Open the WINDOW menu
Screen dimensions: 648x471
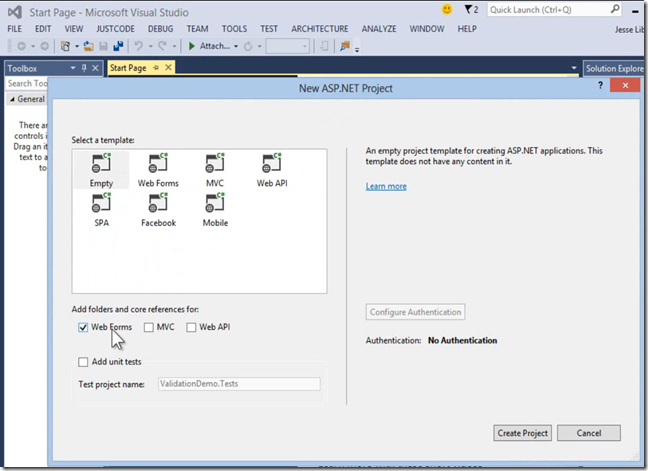click(x=427, y=29)
